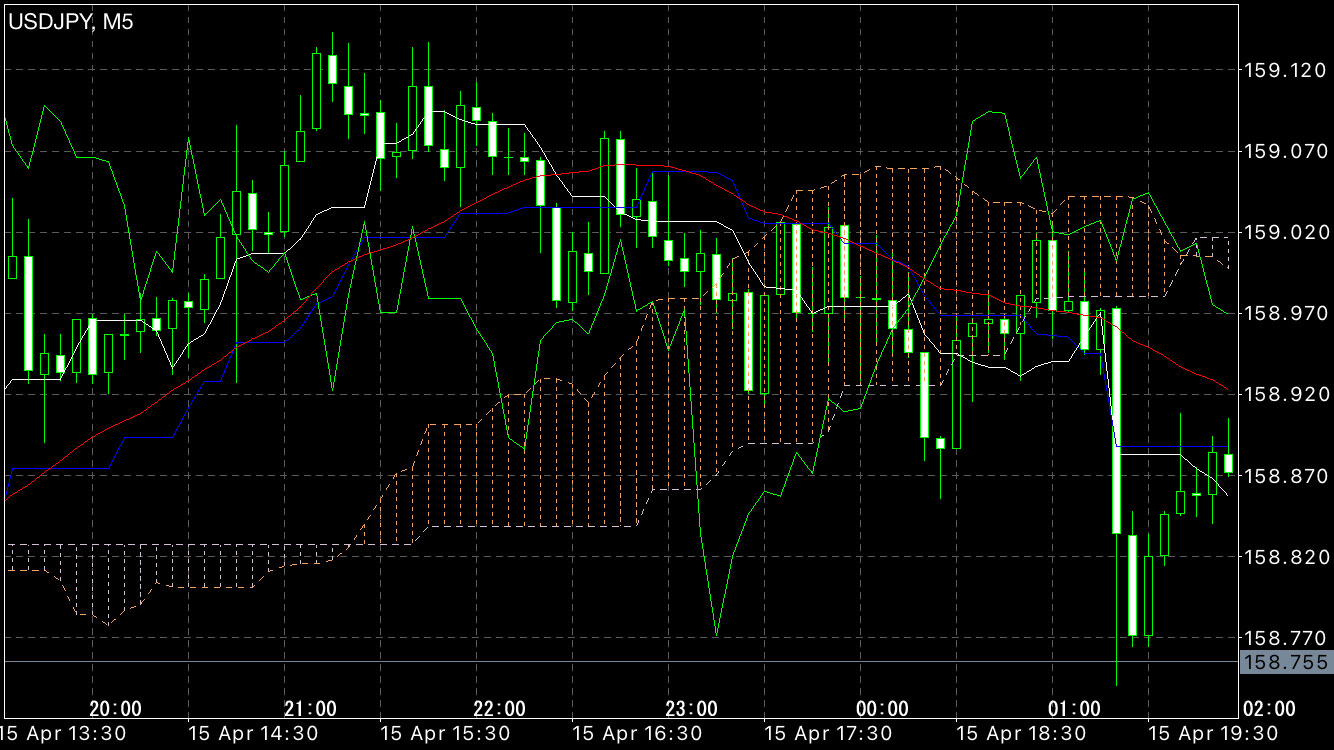
Task: Select the 20:00 time axis marker
Action: click(115, 709)
